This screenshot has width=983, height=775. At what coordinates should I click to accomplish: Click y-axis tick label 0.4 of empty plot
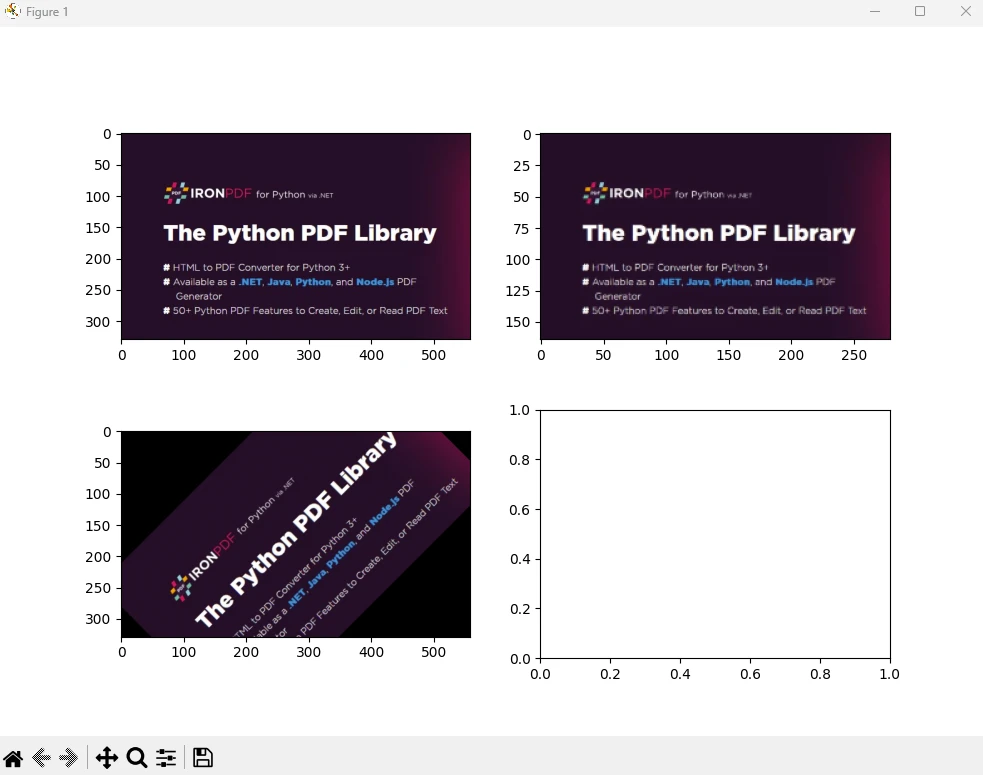[x=520, y=559]
